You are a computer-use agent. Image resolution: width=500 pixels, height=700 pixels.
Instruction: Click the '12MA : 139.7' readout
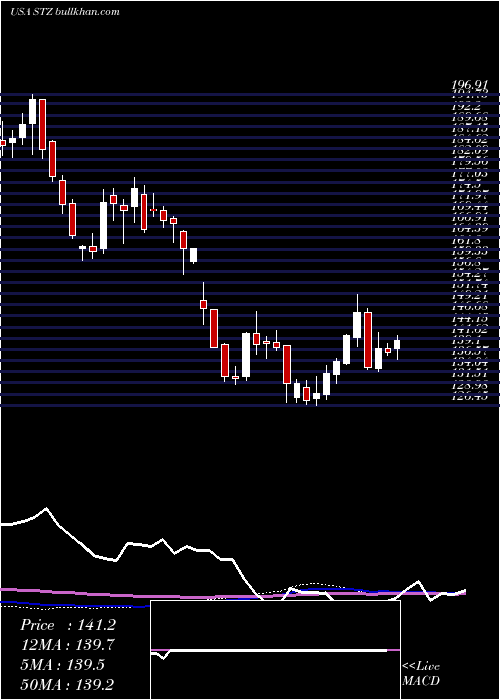[67, 644]
